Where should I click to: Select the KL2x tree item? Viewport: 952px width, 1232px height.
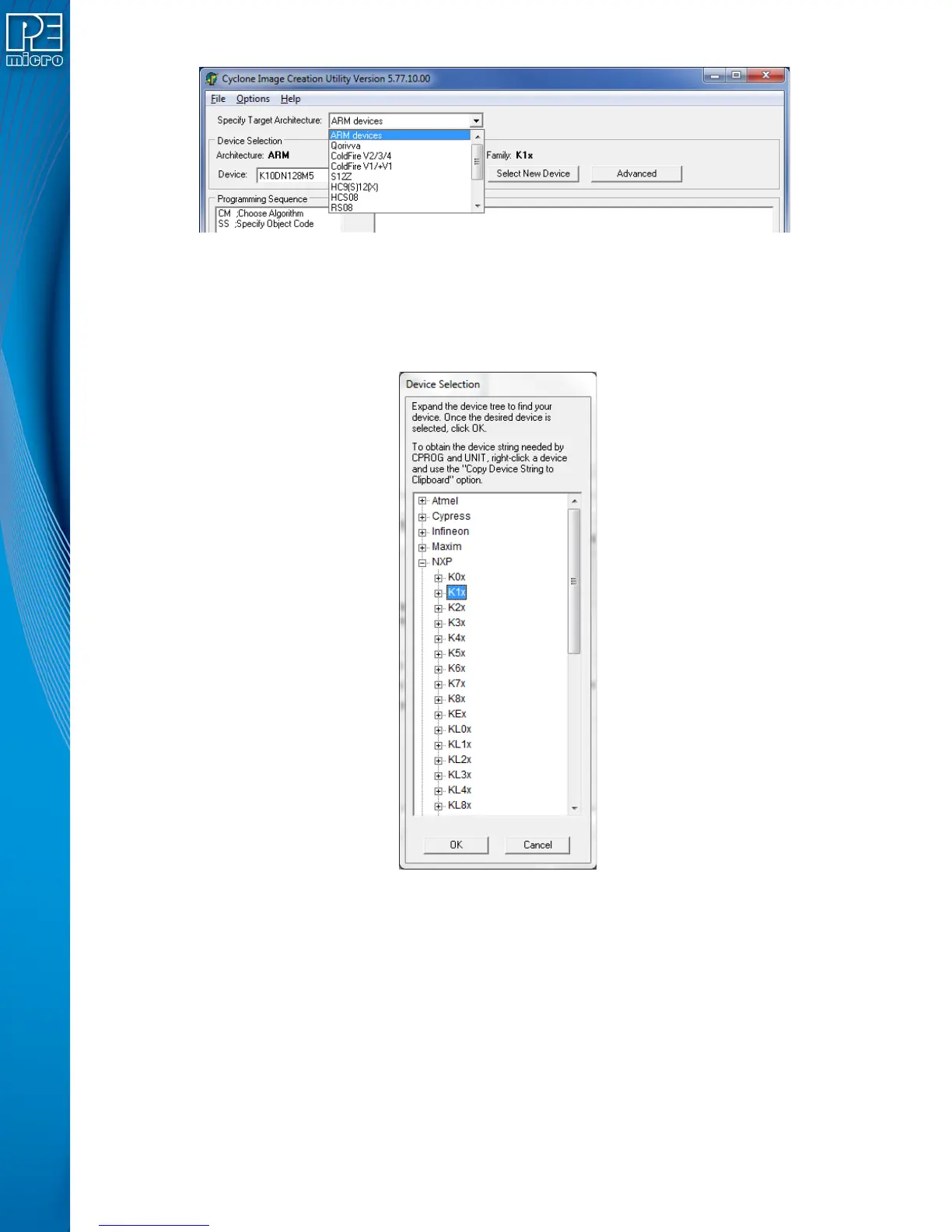pyautogui.click(x=460, y=760)
